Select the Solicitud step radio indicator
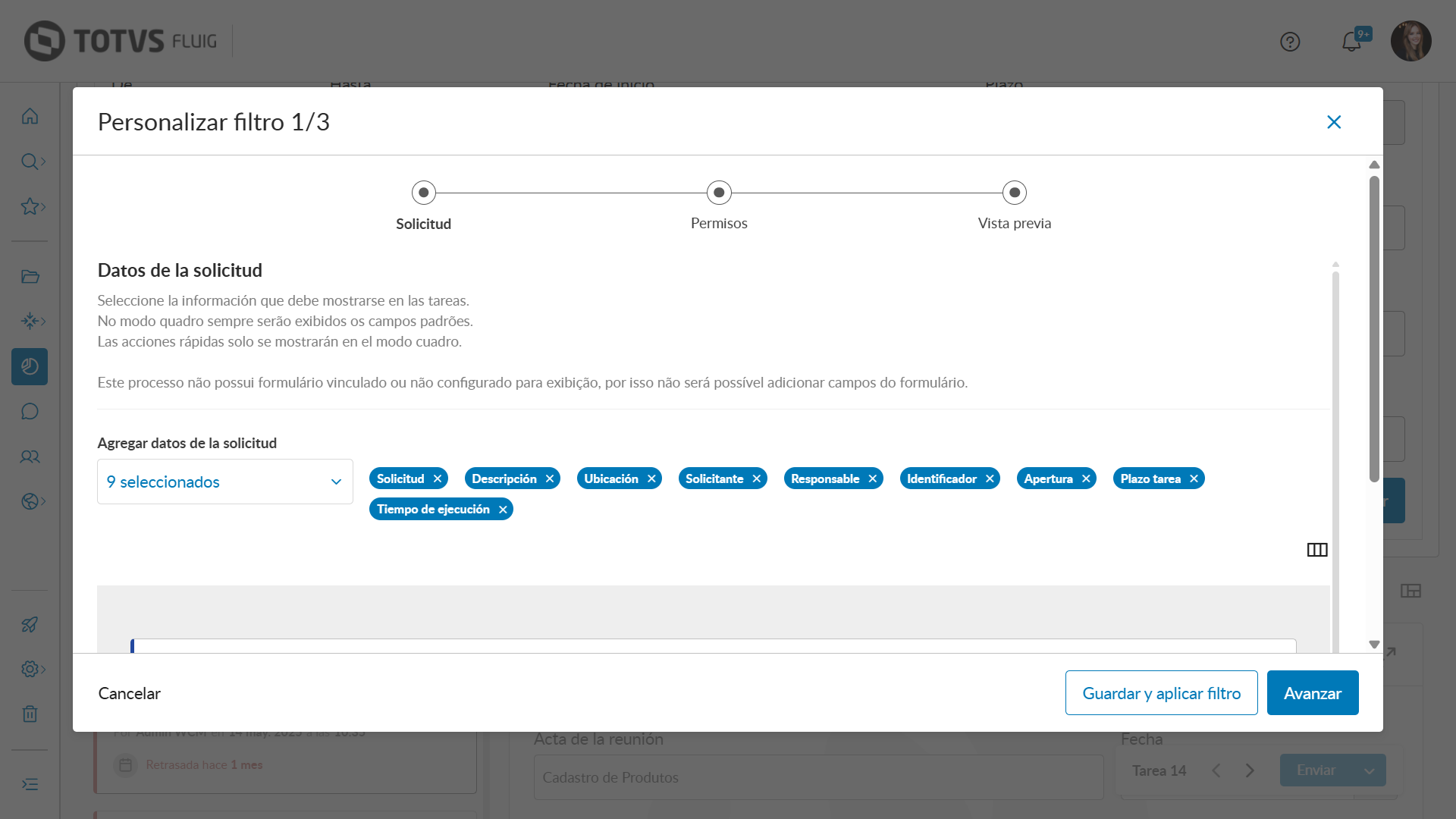This screenshot has height=819, width=1456. point(424,193)
